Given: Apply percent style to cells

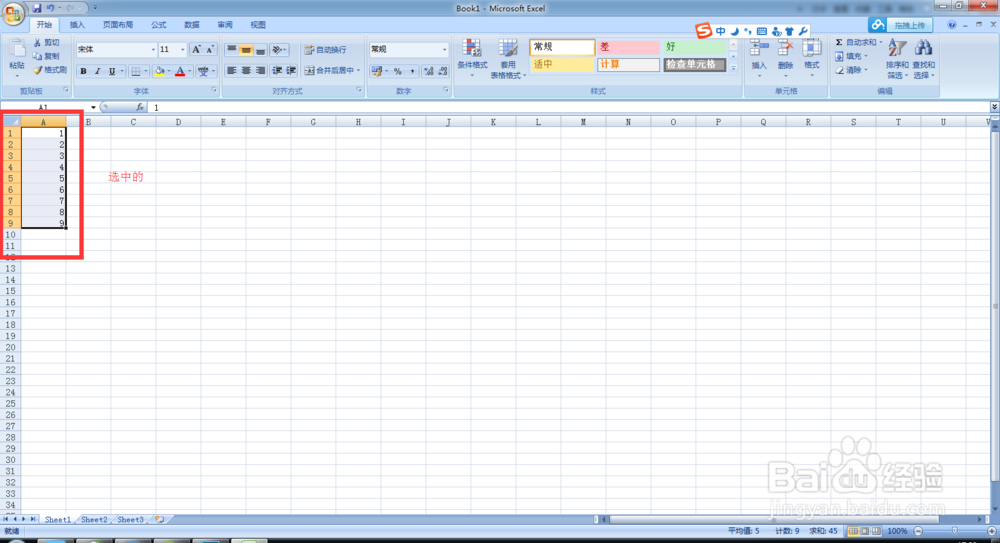Looking at the screenshot, I should coord(397,71).
